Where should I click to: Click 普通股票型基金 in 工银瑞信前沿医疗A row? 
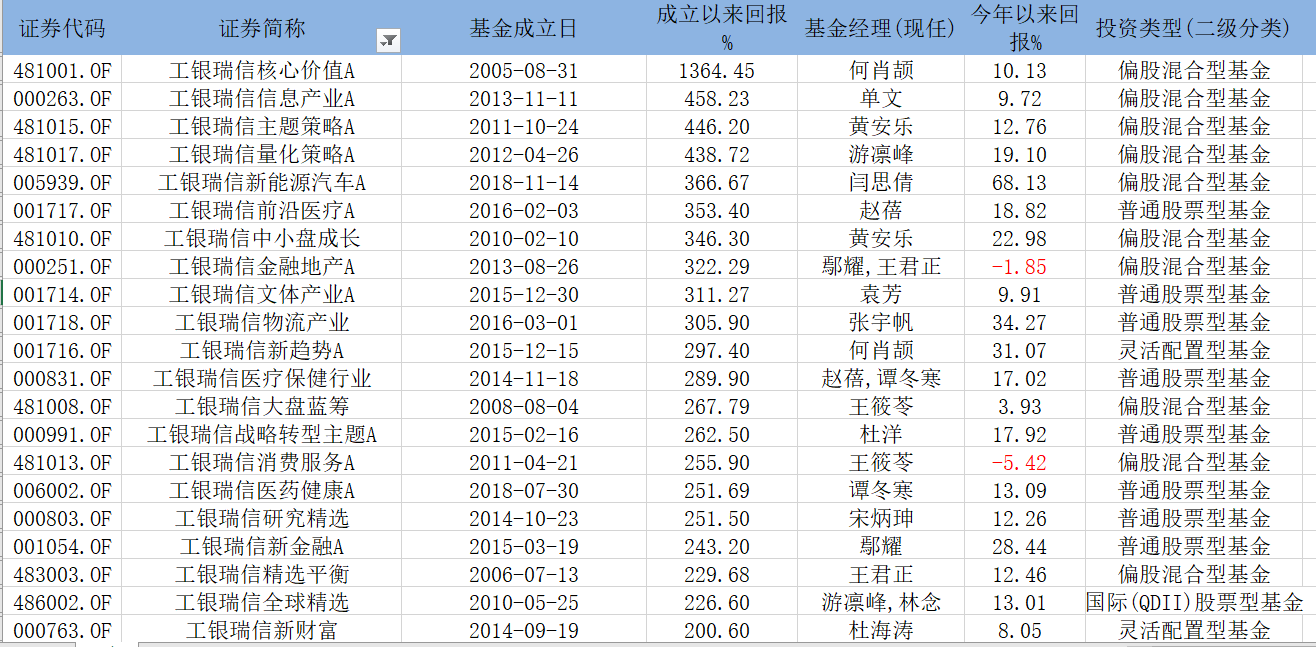(1194, 210)
